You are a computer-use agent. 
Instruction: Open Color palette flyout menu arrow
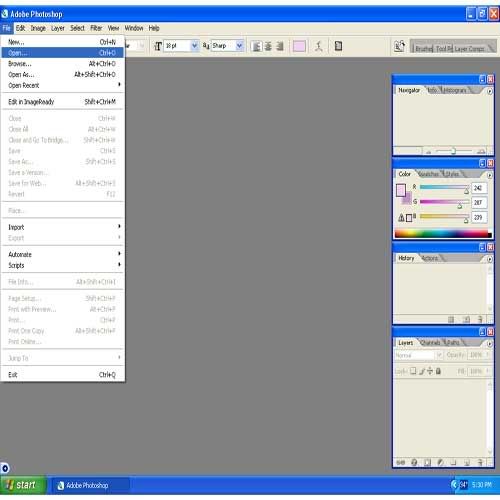click(490, 175)
